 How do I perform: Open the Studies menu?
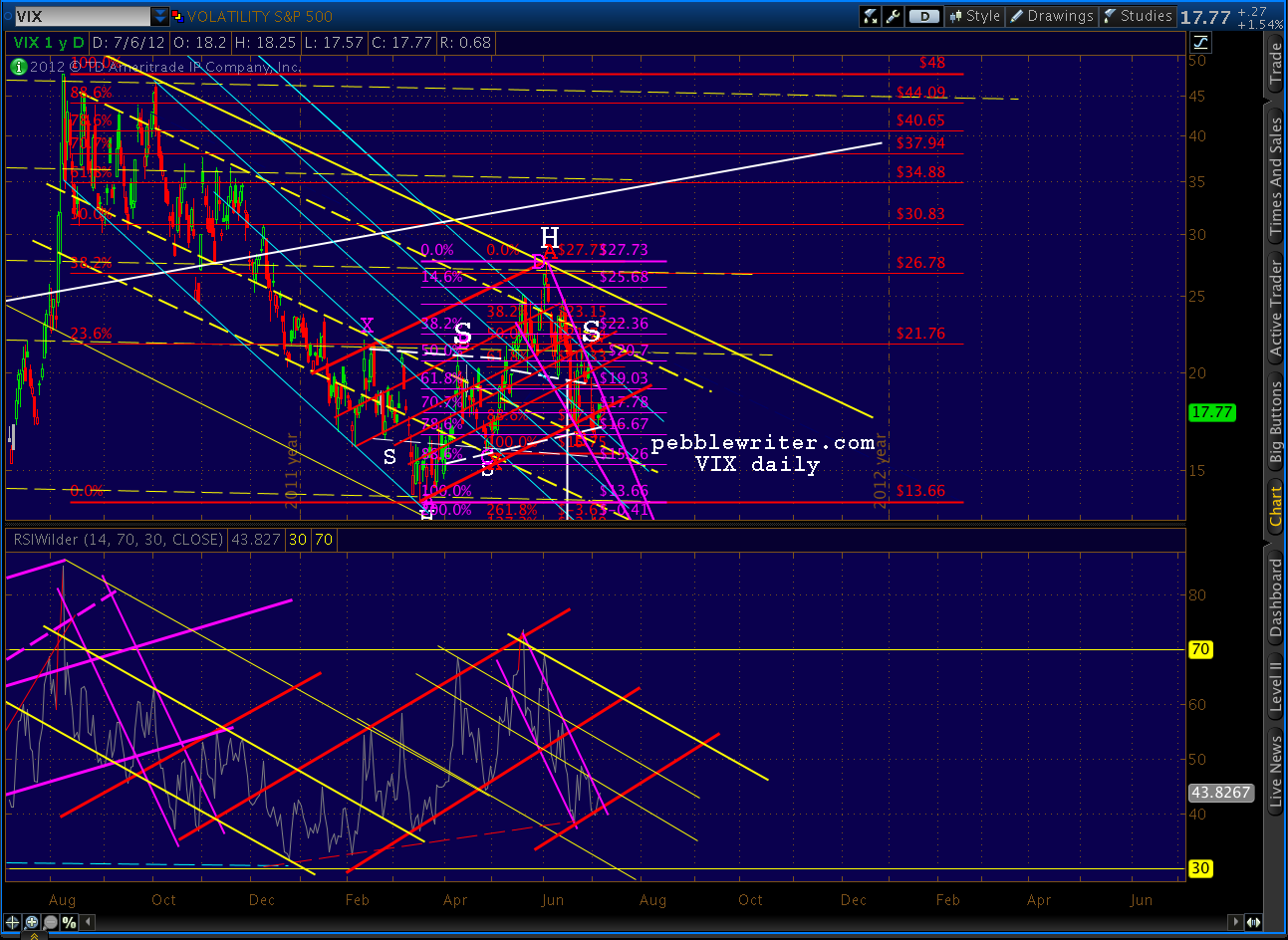point(1138,16)
